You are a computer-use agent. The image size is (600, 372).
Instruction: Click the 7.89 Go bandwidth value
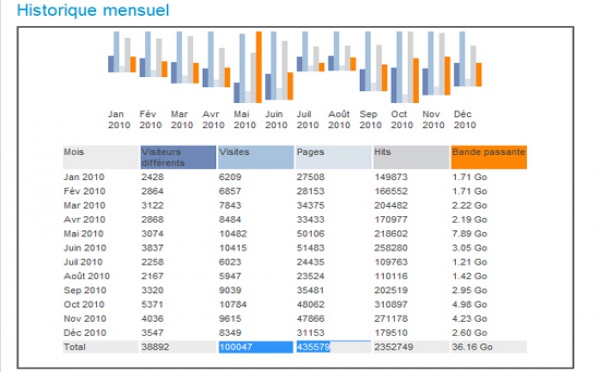click(x=469, y=234)
